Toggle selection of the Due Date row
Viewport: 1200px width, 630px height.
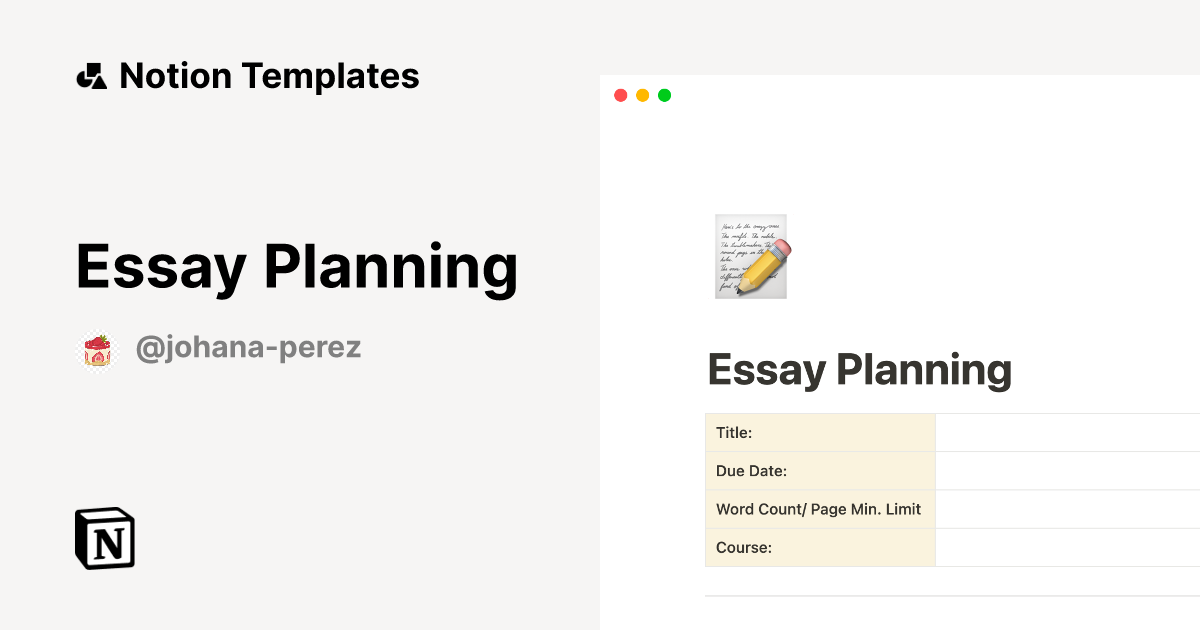click(820, 470)
